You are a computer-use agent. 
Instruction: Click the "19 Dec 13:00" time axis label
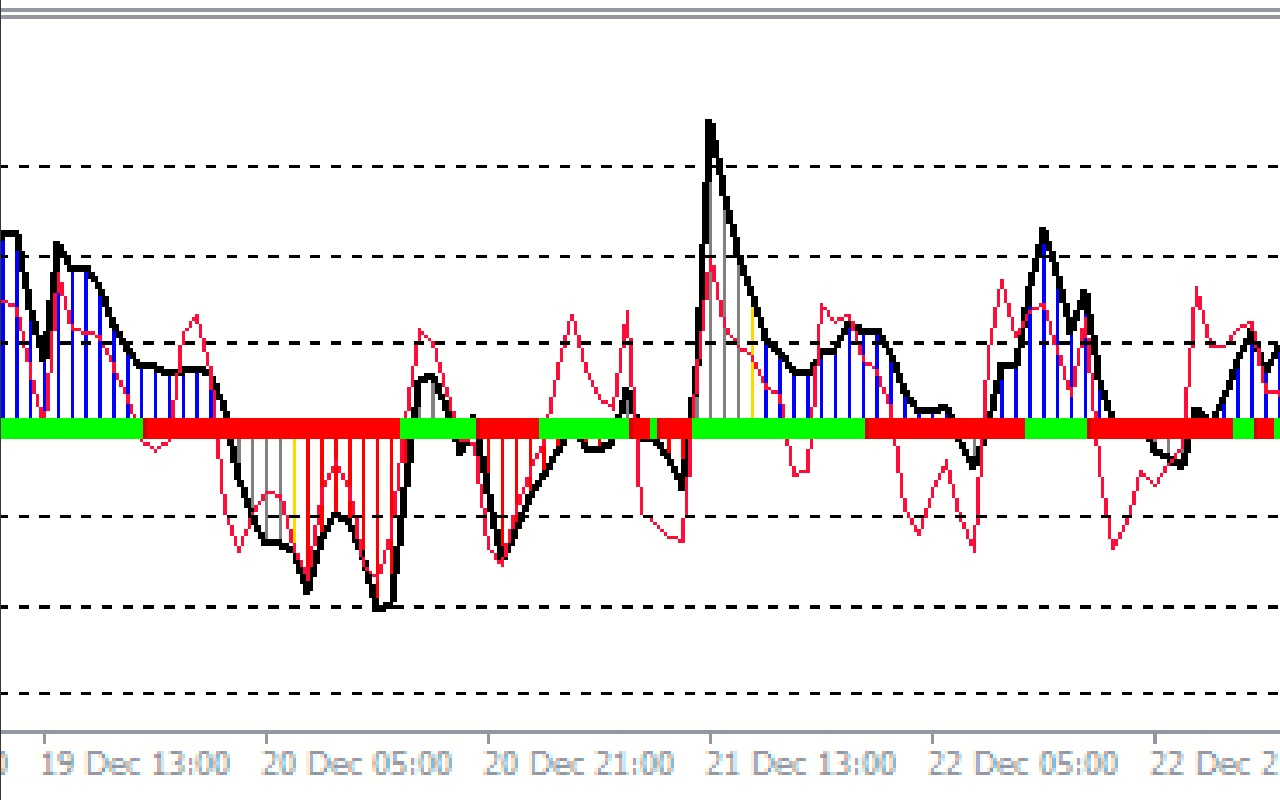click(136, 764)
